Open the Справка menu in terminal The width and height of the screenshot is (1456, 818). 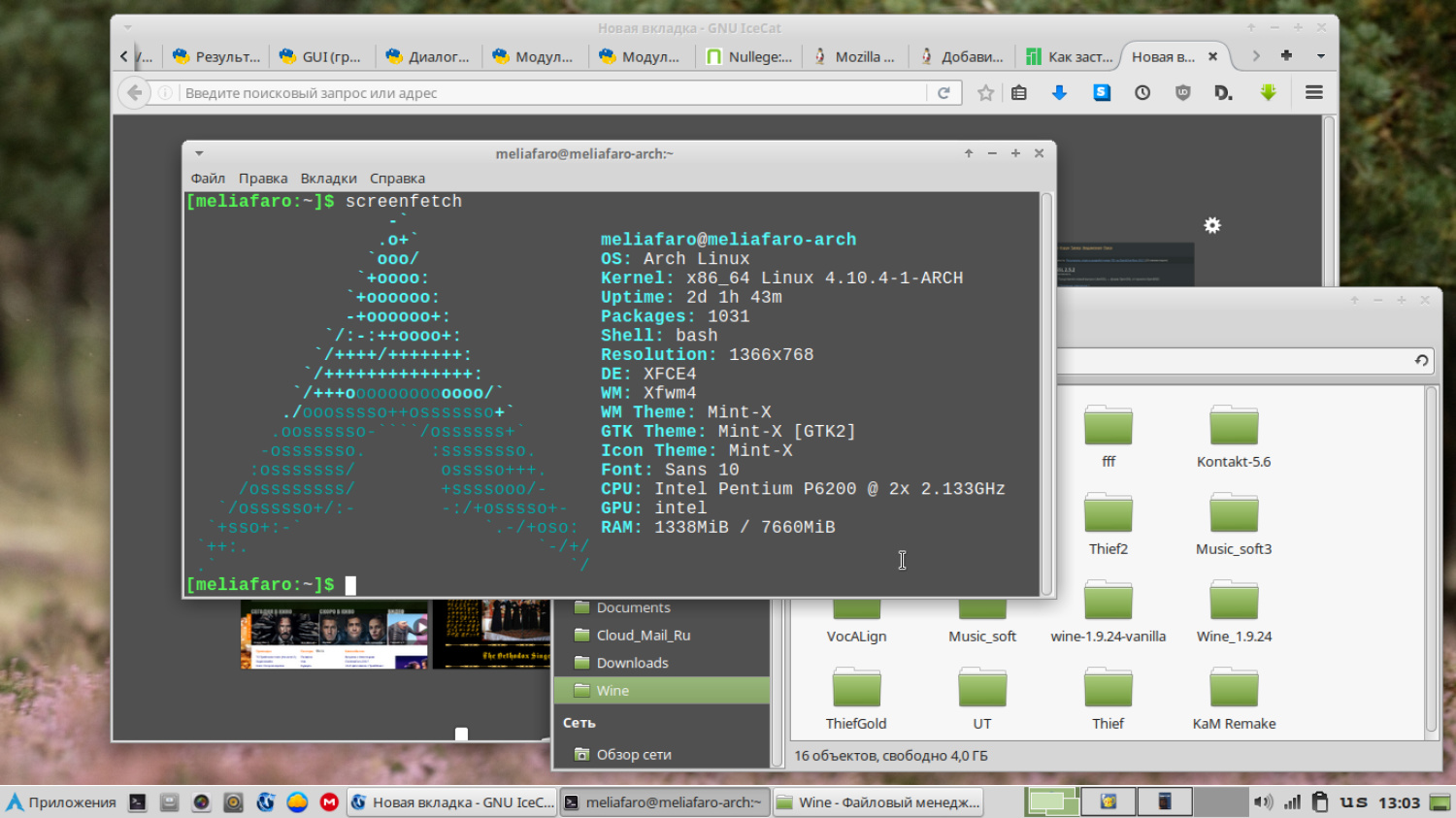(x=397, y=179)
